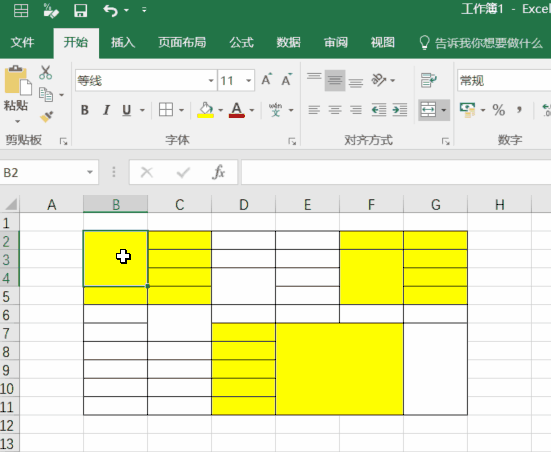551x452 pixels.
Task: Toggle Underline formatting
Action: point(127,110)
